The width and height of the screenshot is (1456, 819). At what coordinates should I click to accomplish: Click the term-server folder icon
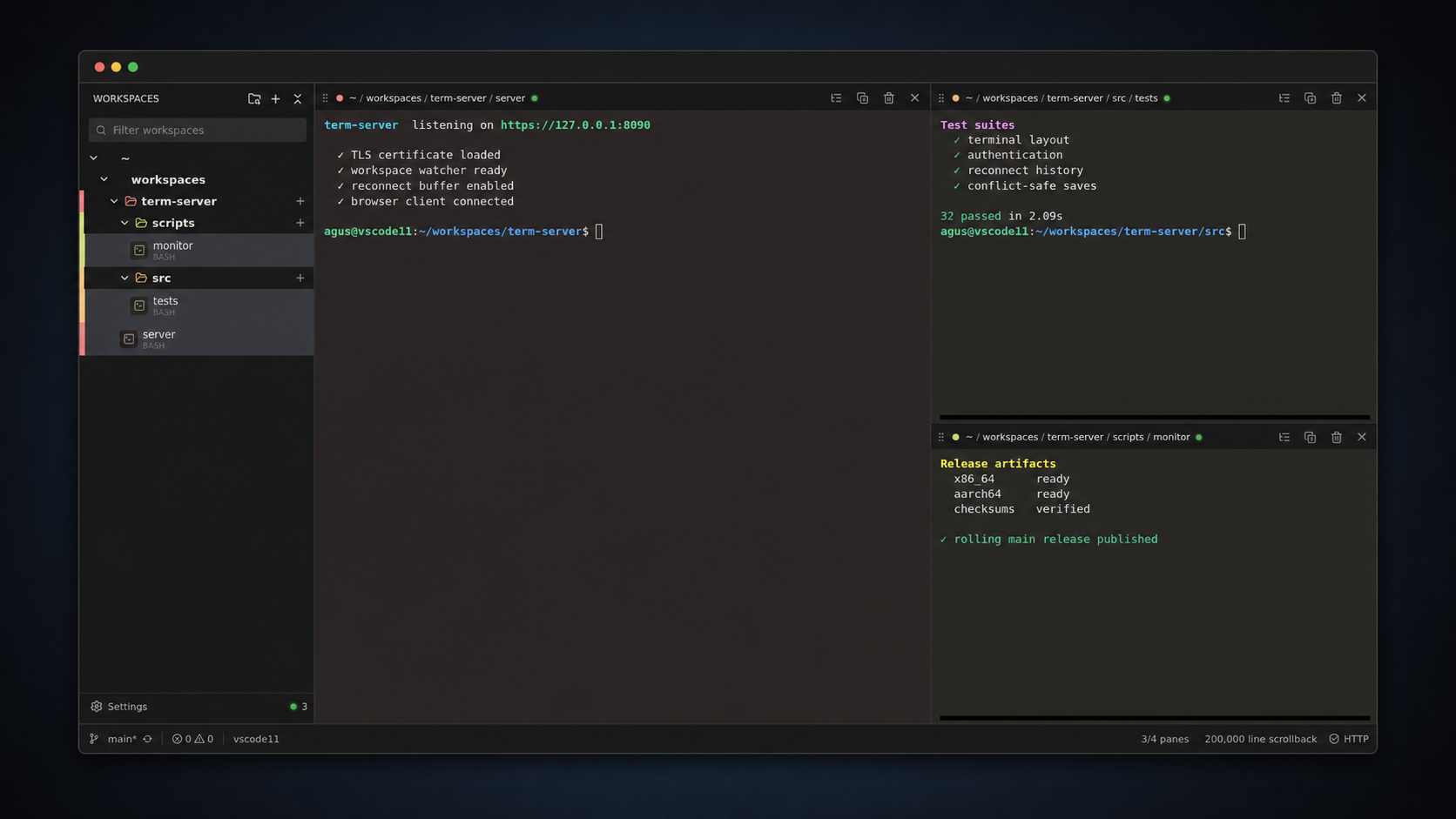(x=131, y=202)
